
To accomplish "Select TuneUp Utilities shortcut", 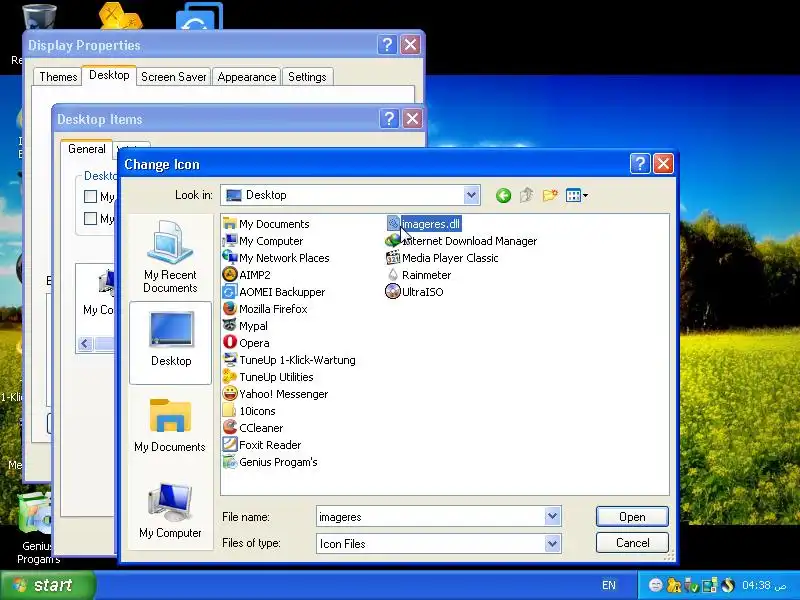I will point(268,377).
